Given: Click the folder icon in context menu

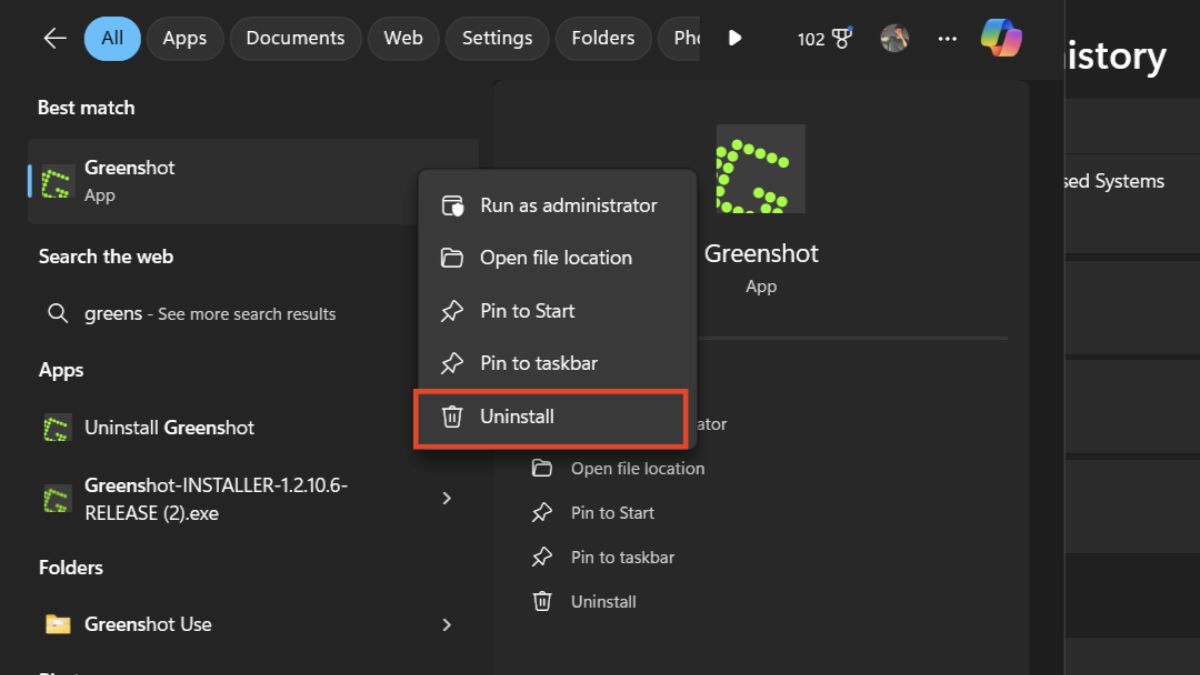Looking at the screenshot, I should (x=452, y=258).
